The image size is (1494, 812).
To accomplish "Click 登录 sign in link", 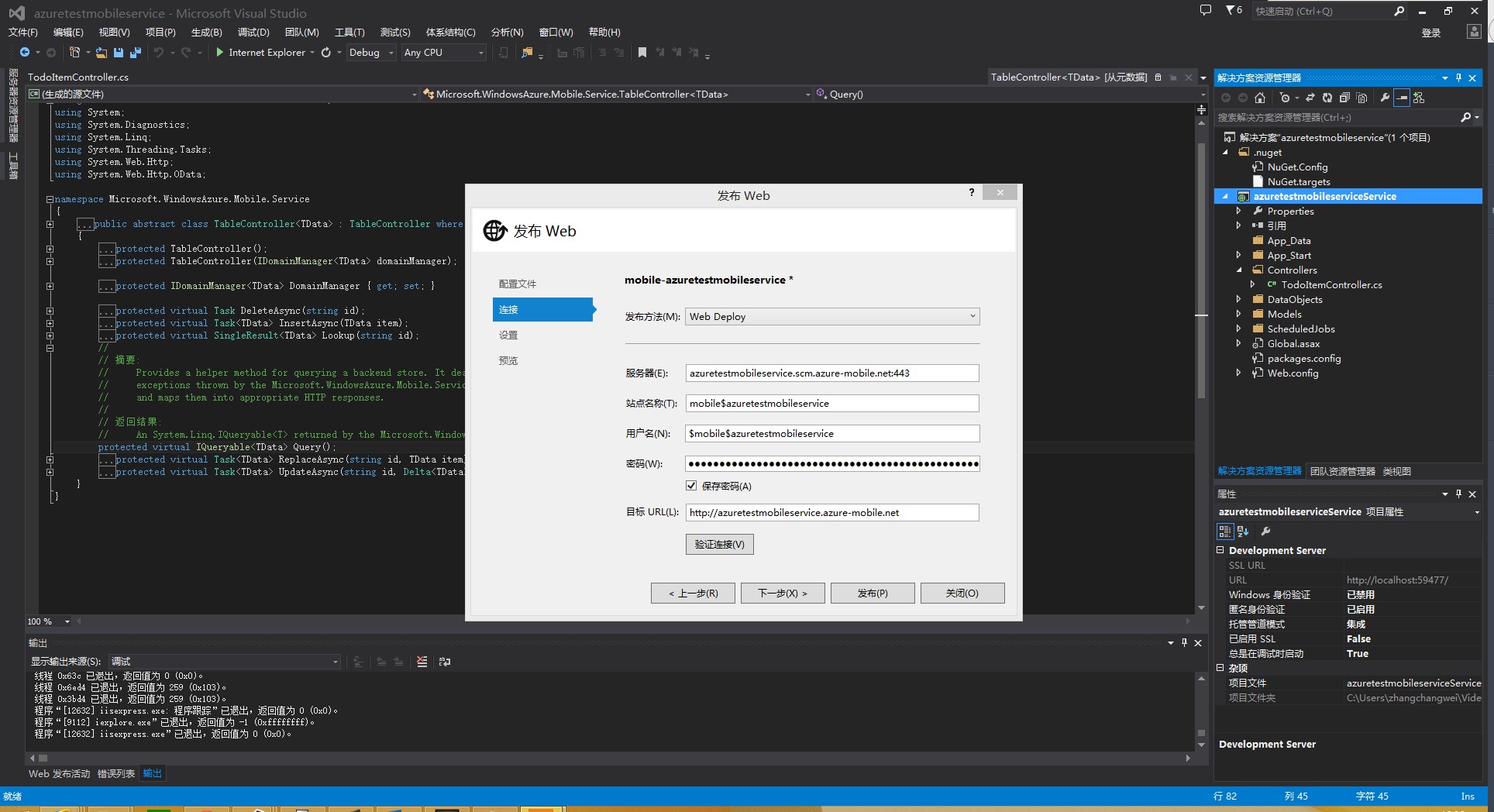I will click(x=1431, y=33).
